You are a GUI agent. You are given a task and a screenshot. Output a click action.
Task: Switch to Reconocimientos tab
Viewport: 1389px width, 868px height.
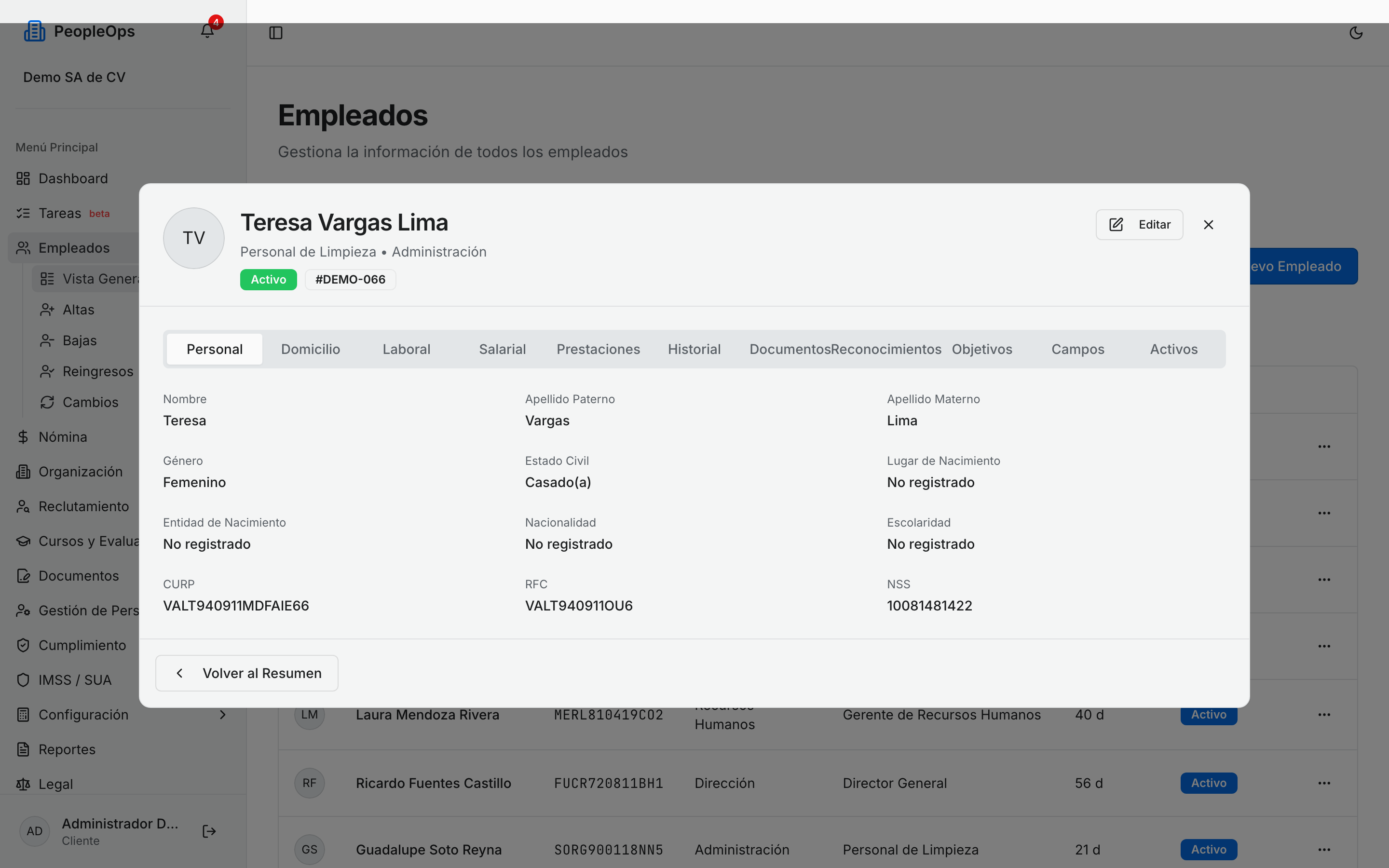click(x=885, y=349)
